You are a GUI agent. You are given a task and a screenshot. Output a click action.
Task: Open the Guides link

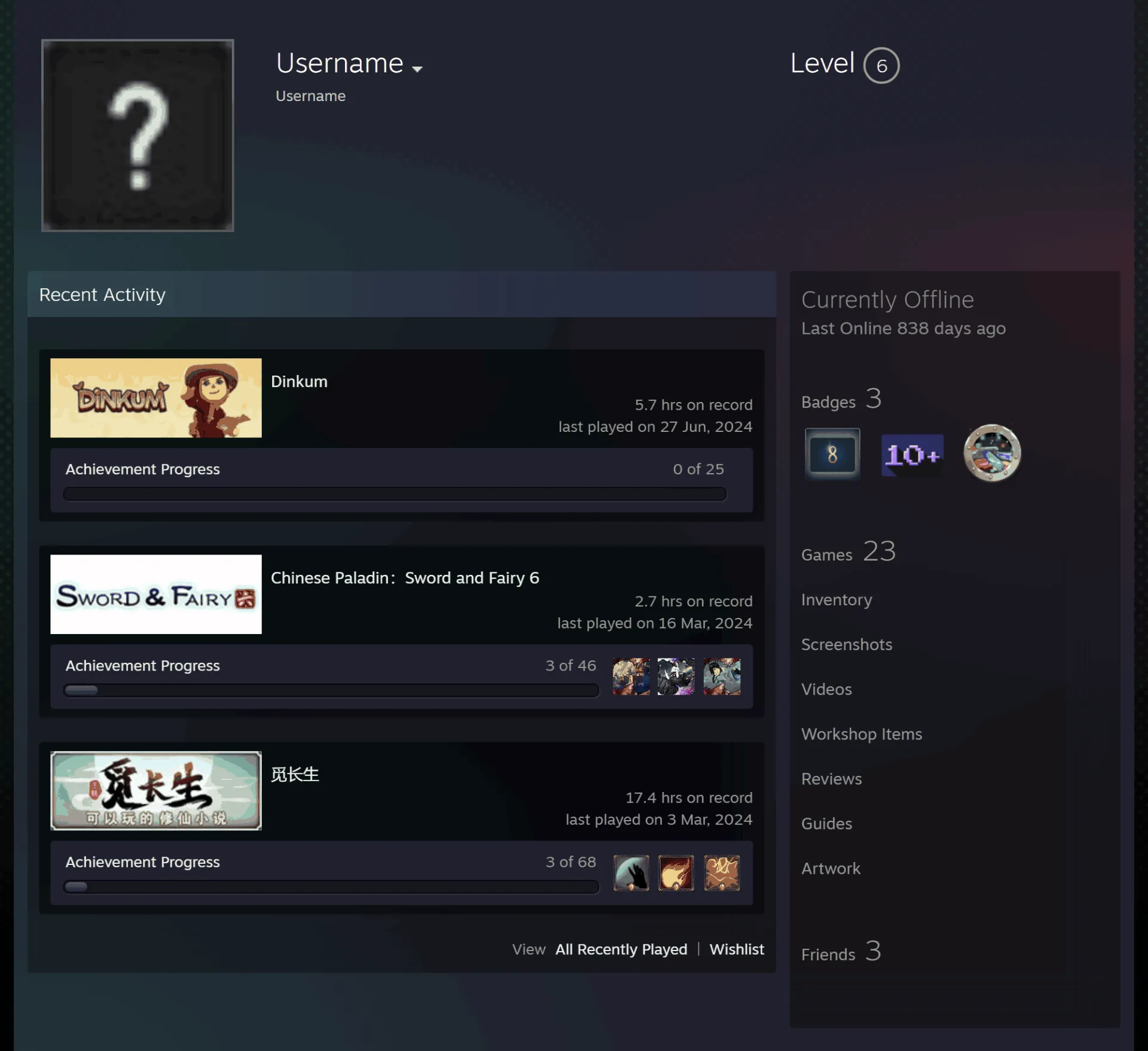pos(826,824)
